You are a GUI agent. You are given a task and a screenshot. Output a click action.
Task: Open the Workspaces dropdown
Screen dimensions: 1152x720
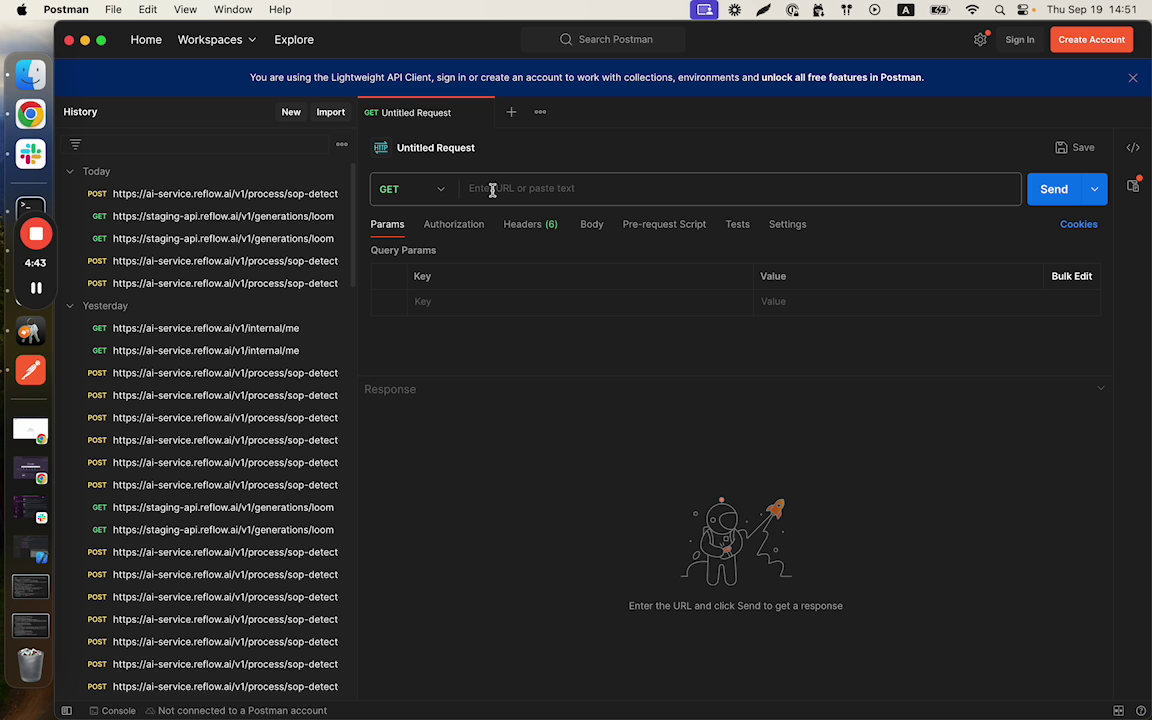[x=217, y=40]
